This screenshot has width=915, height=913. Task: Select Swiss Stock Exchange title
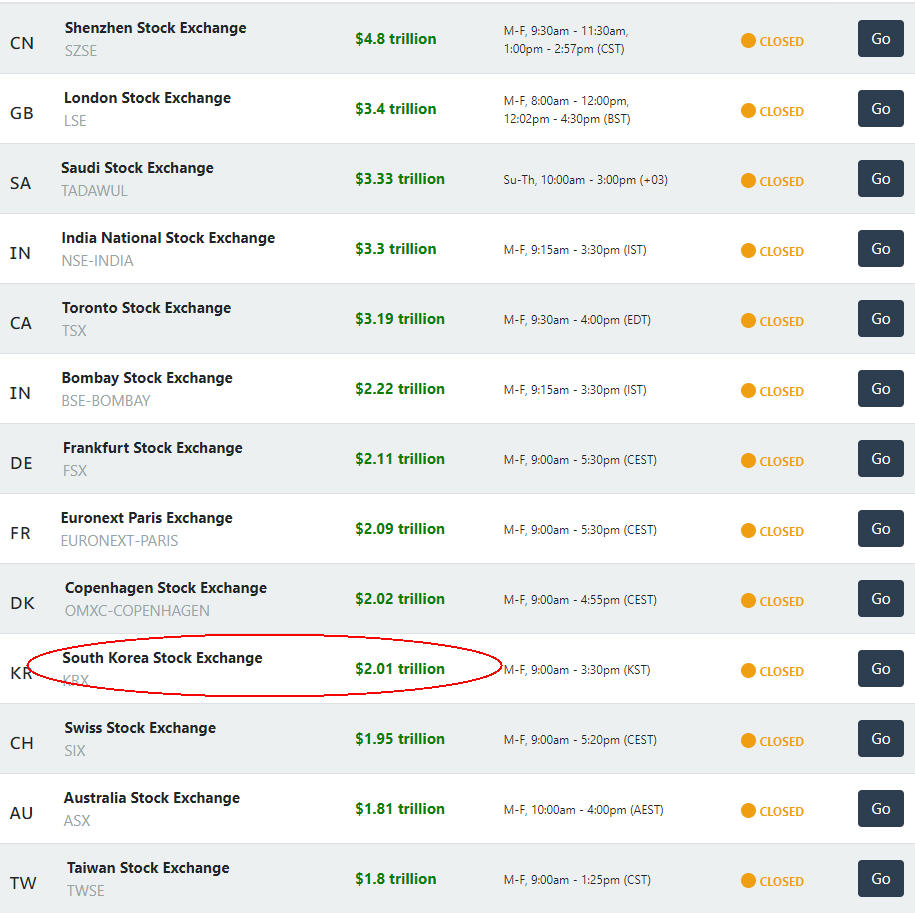(x=140, y=728)
